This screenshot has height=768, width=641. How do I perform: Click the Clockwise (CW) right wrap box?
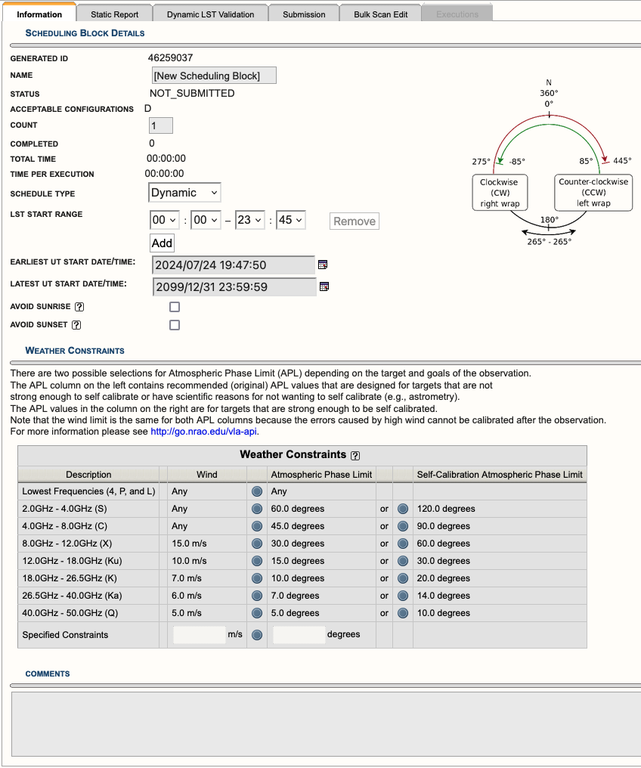coord(500,192)
